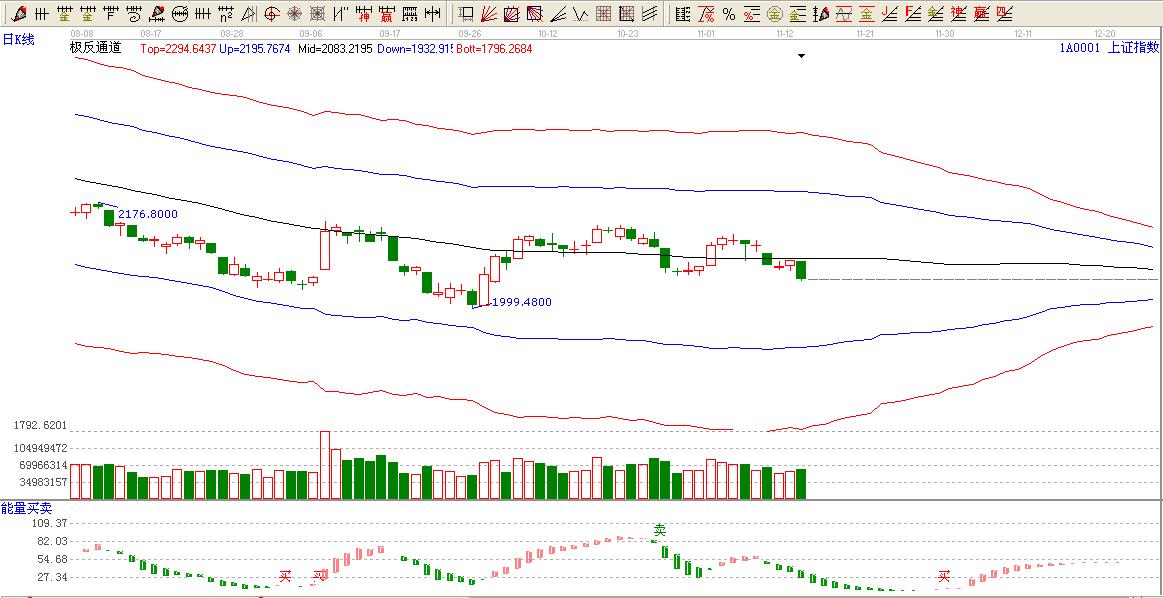Pick the horizontal measure arrows icon

[x=432, y=14]
